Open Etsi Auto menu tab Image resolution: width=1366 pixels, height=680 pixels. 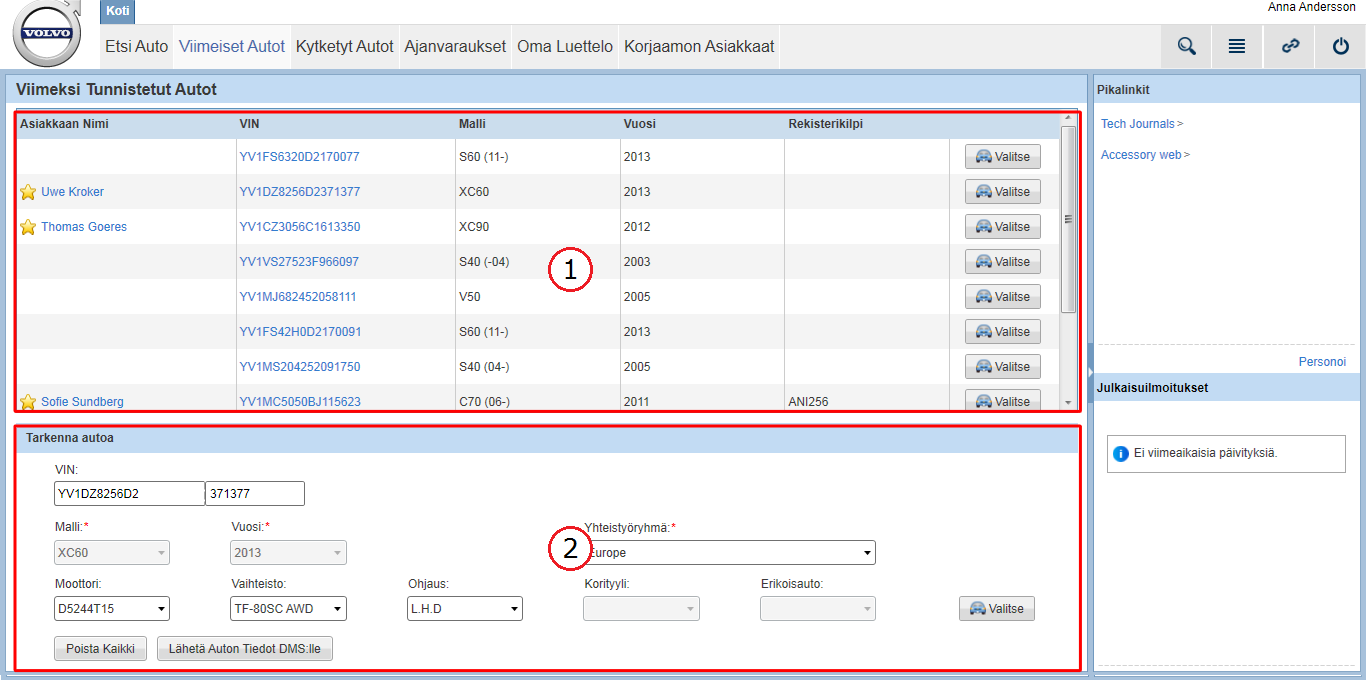(137, 46)
